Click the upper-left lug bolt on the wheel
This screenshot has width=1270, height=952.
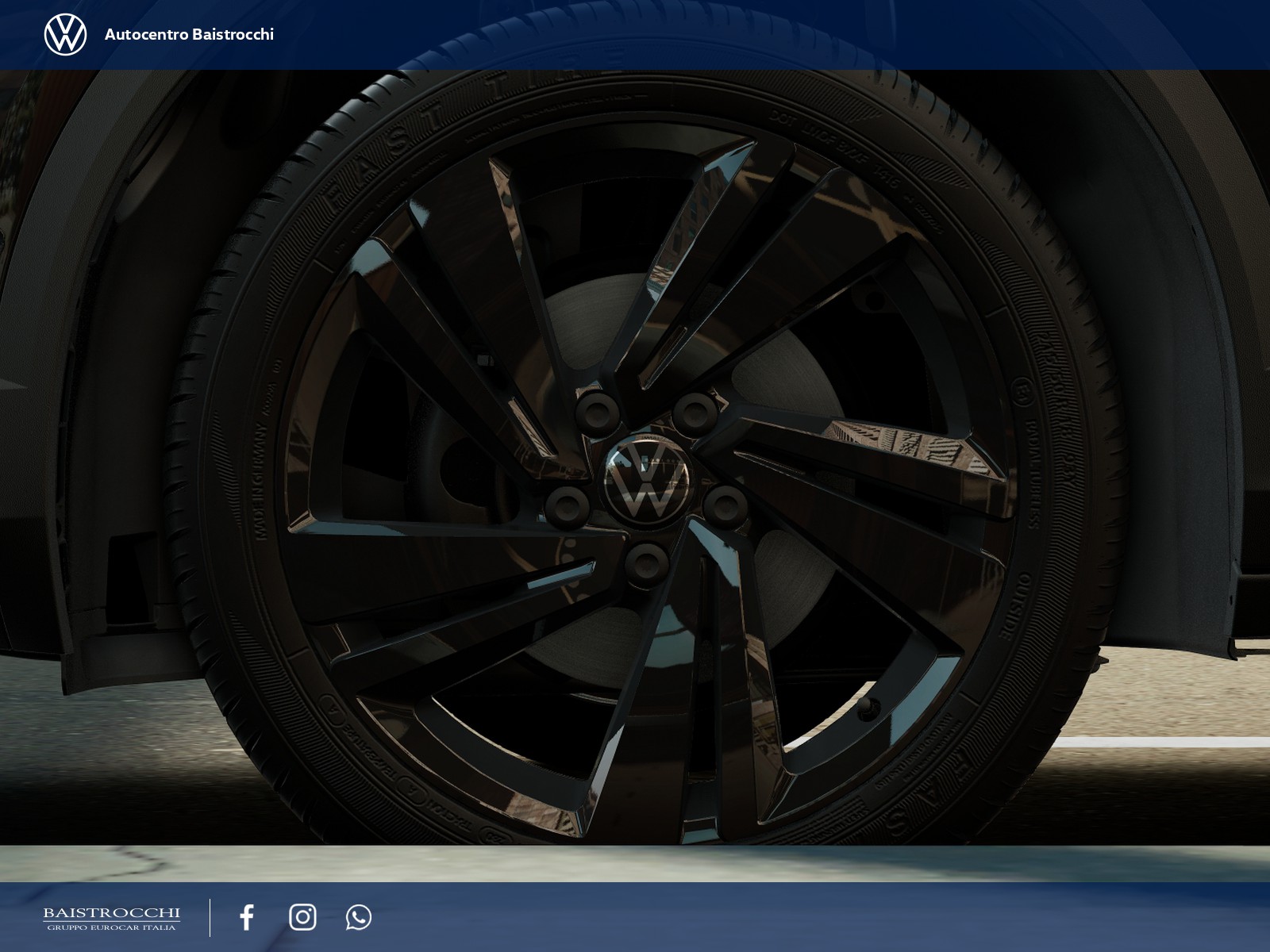pos(597,410)
